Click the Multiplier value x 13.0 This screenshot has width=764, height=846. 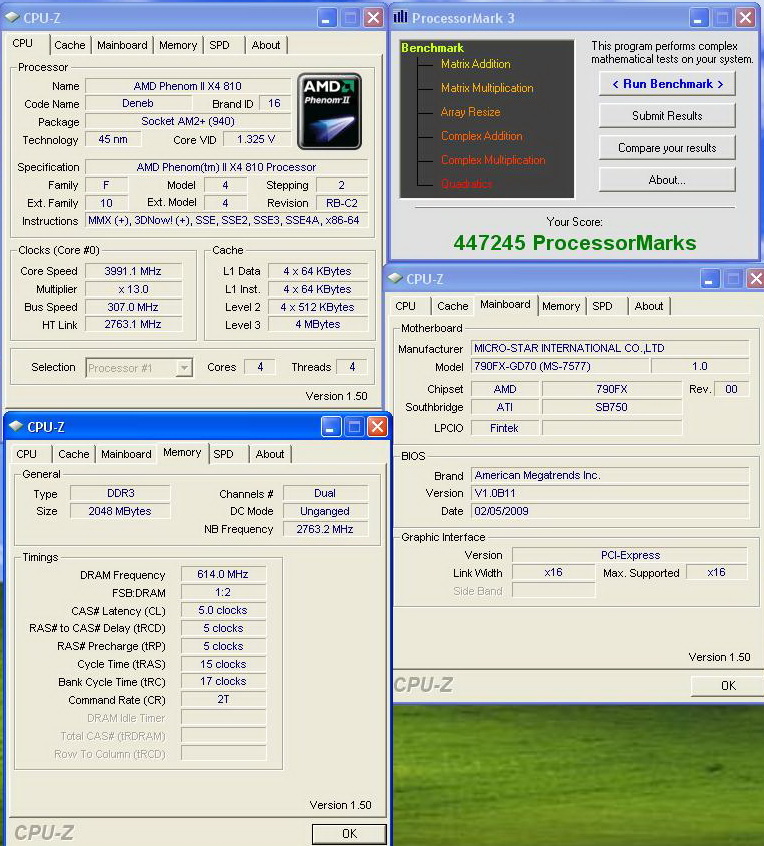point(133,289)
